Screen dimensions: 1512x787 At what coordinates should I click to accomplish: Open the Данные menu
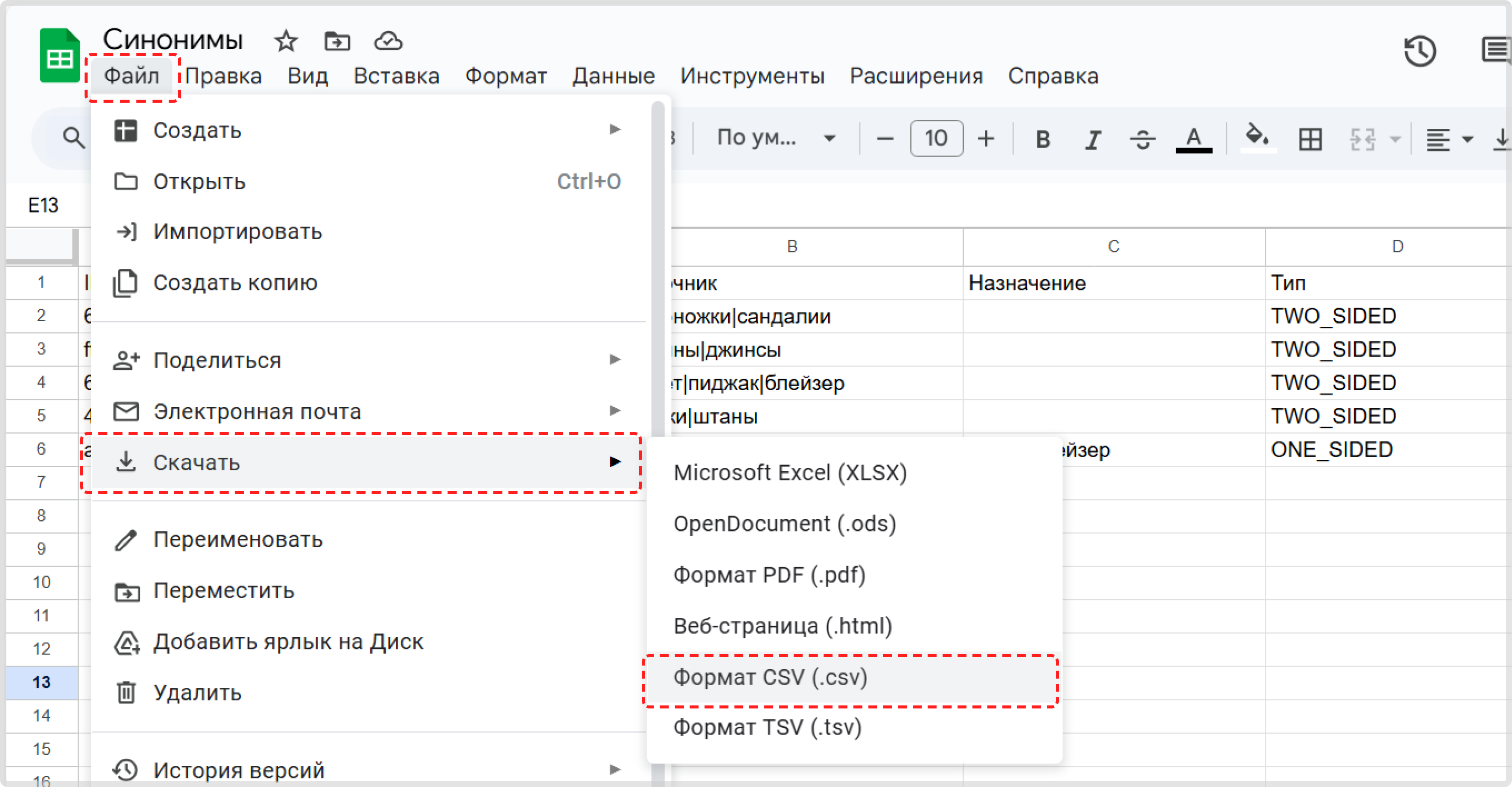coord(613,77)
